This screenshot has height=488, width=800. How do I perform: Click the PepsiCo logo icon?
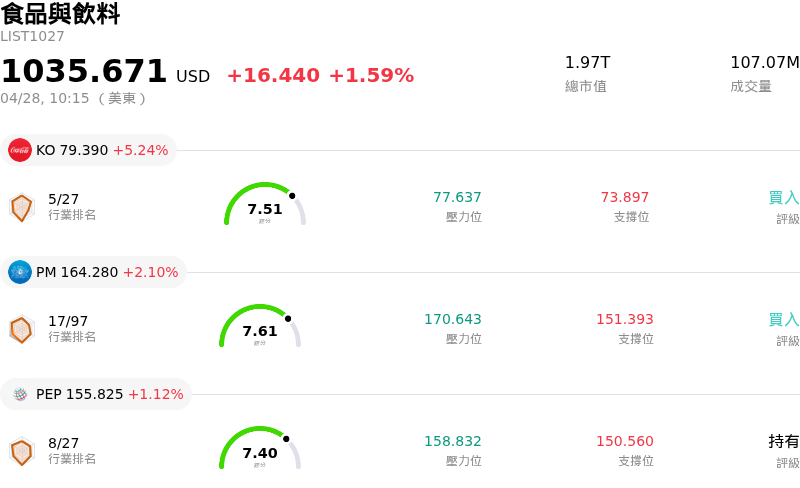coord(20,394)
